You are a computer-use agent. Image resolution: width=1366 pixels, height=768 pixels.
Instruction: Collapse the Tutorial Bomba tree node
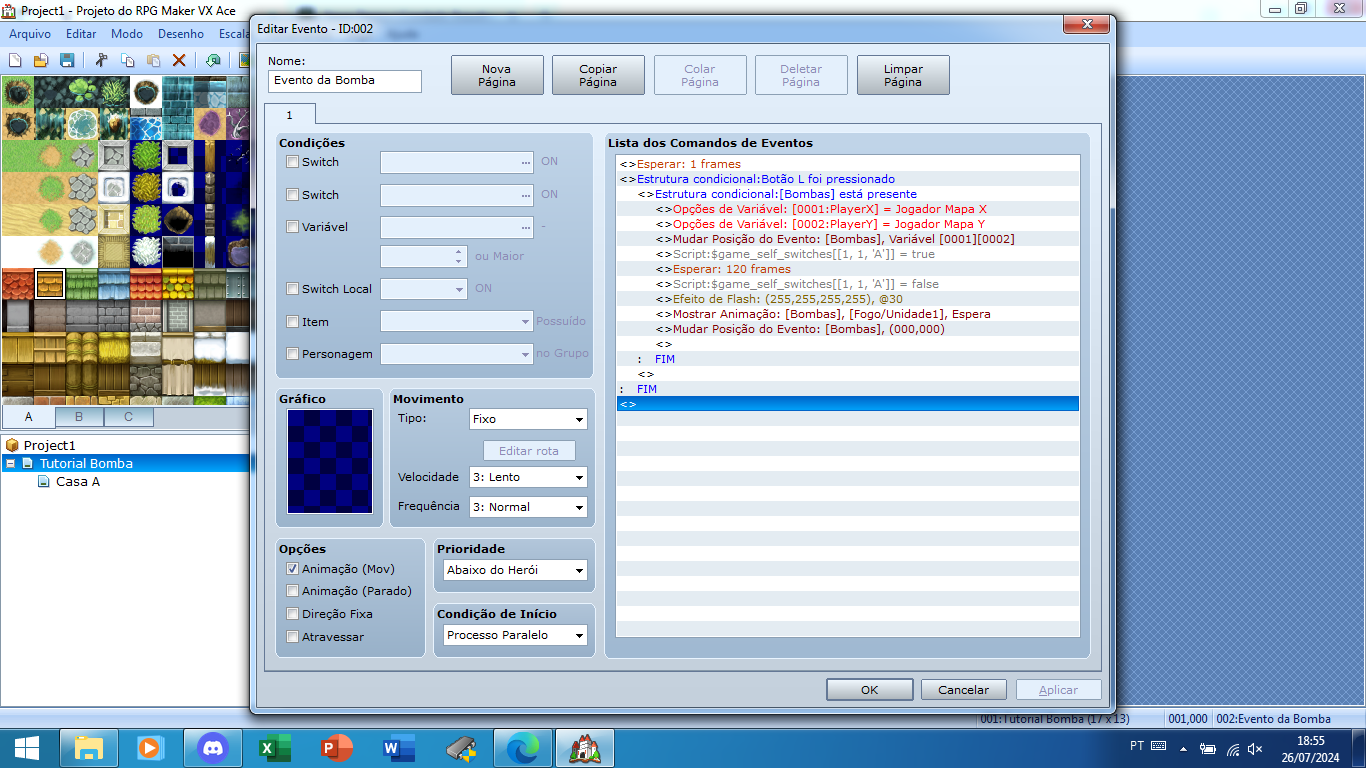click(10, 464)
